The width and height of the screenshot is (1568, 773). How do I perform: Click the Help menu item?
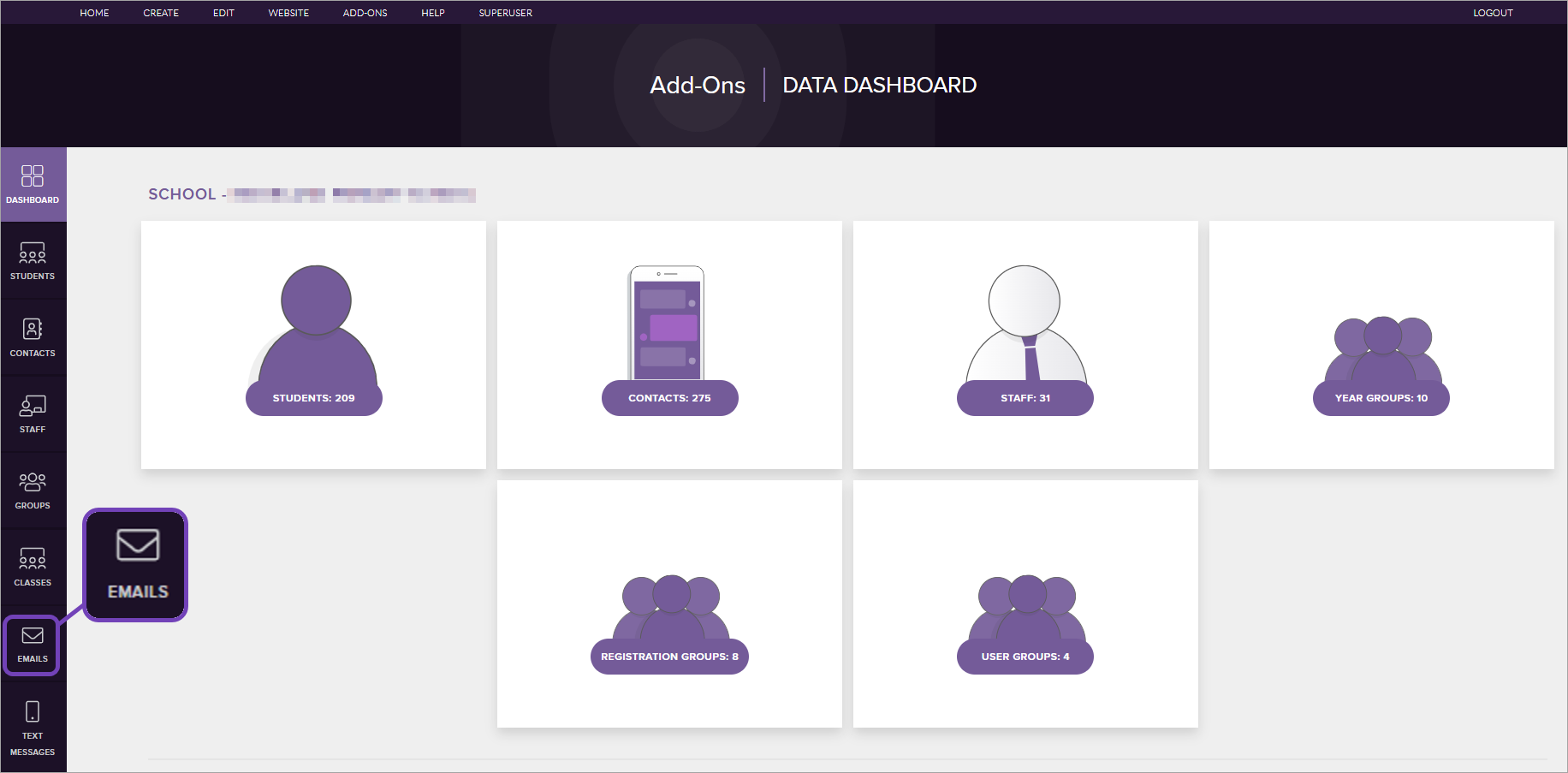point(432,13)
